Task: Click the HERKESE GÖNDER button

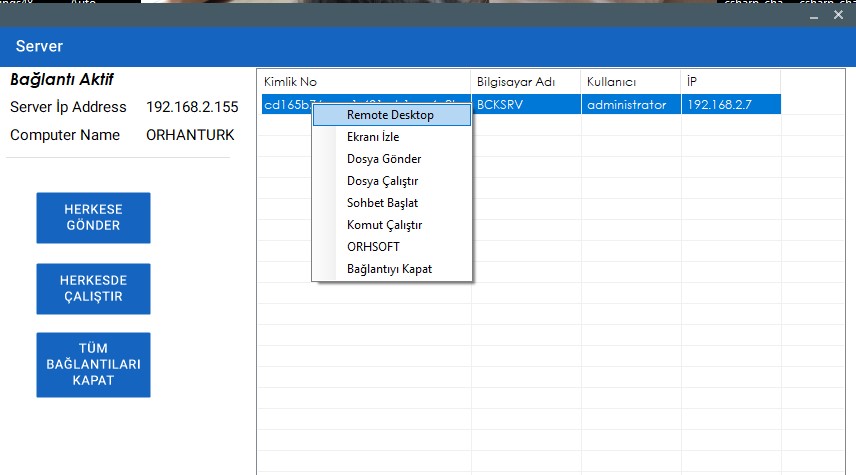Action: pyautogui.click(x=93, y=217)
